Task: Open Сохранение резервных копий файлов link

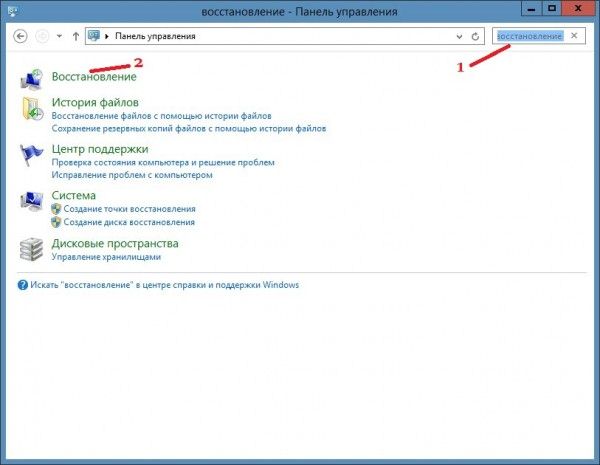Action: pyautogui.click(x=189, y=129)
